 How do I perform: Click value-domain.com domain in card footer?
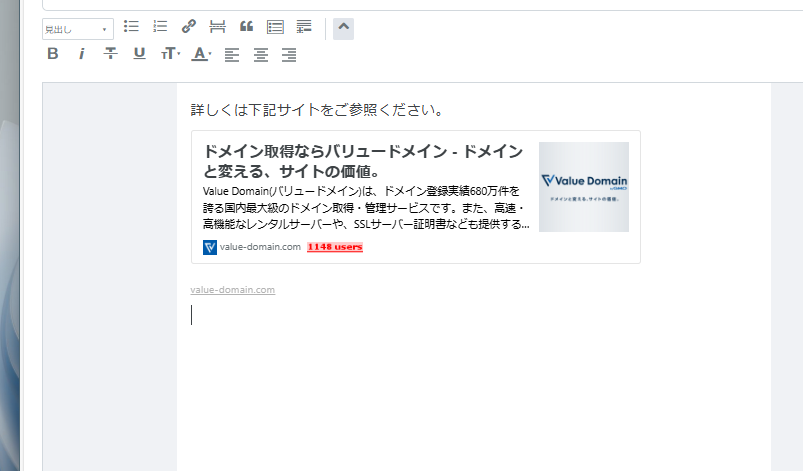[x=260, y=247]
